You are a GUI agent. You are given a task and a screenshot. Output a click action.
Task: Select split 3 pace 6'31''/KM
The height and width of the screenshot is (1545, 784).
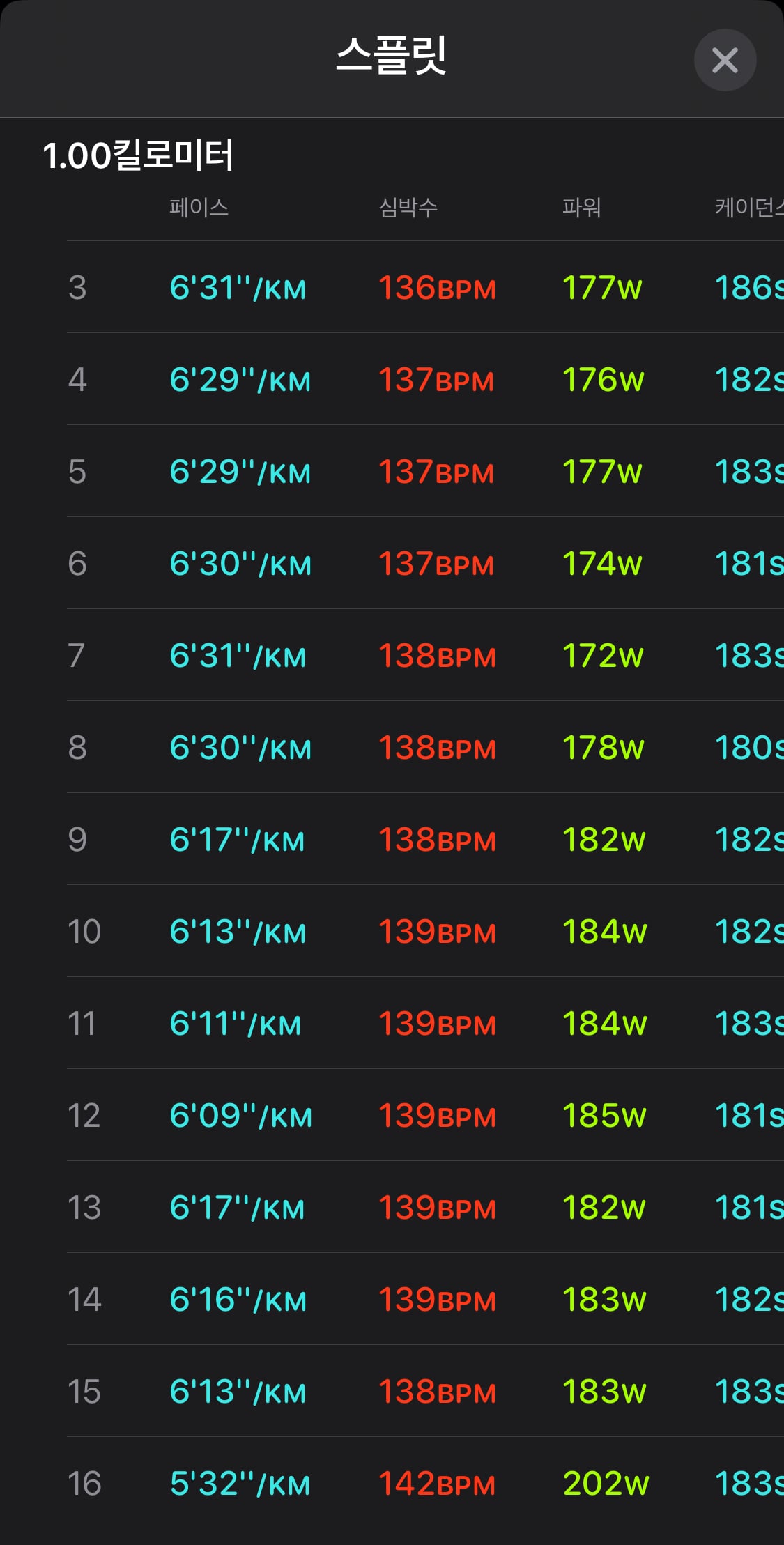(238, 287)
